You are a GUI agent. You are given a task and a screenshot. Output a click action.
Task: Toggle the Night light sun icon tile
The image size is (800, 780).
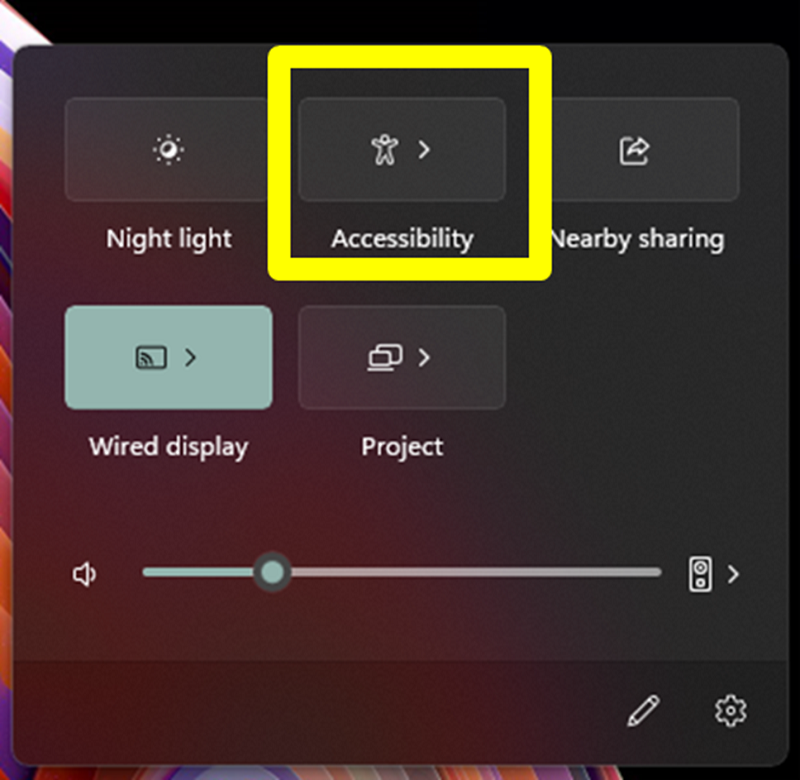pyautogui.click(x=168, y=149)
